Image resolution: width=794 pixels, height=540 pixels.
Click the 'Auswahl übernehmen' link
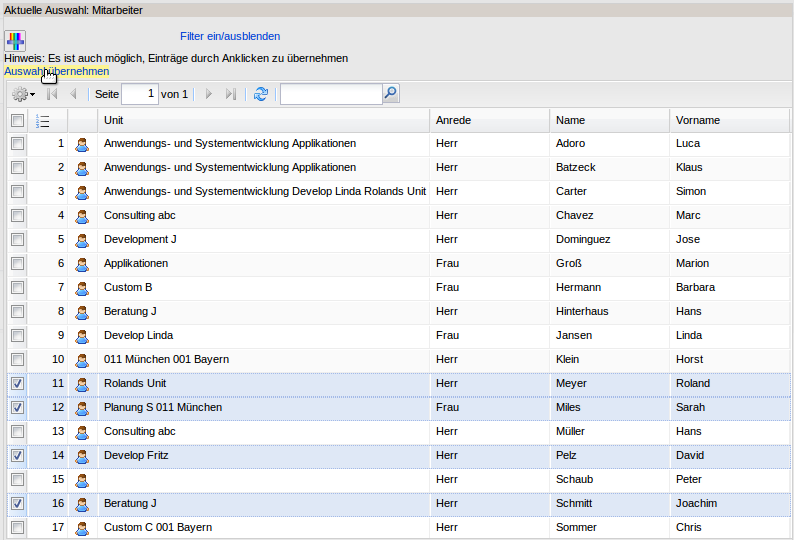click(x=57, y=72)
